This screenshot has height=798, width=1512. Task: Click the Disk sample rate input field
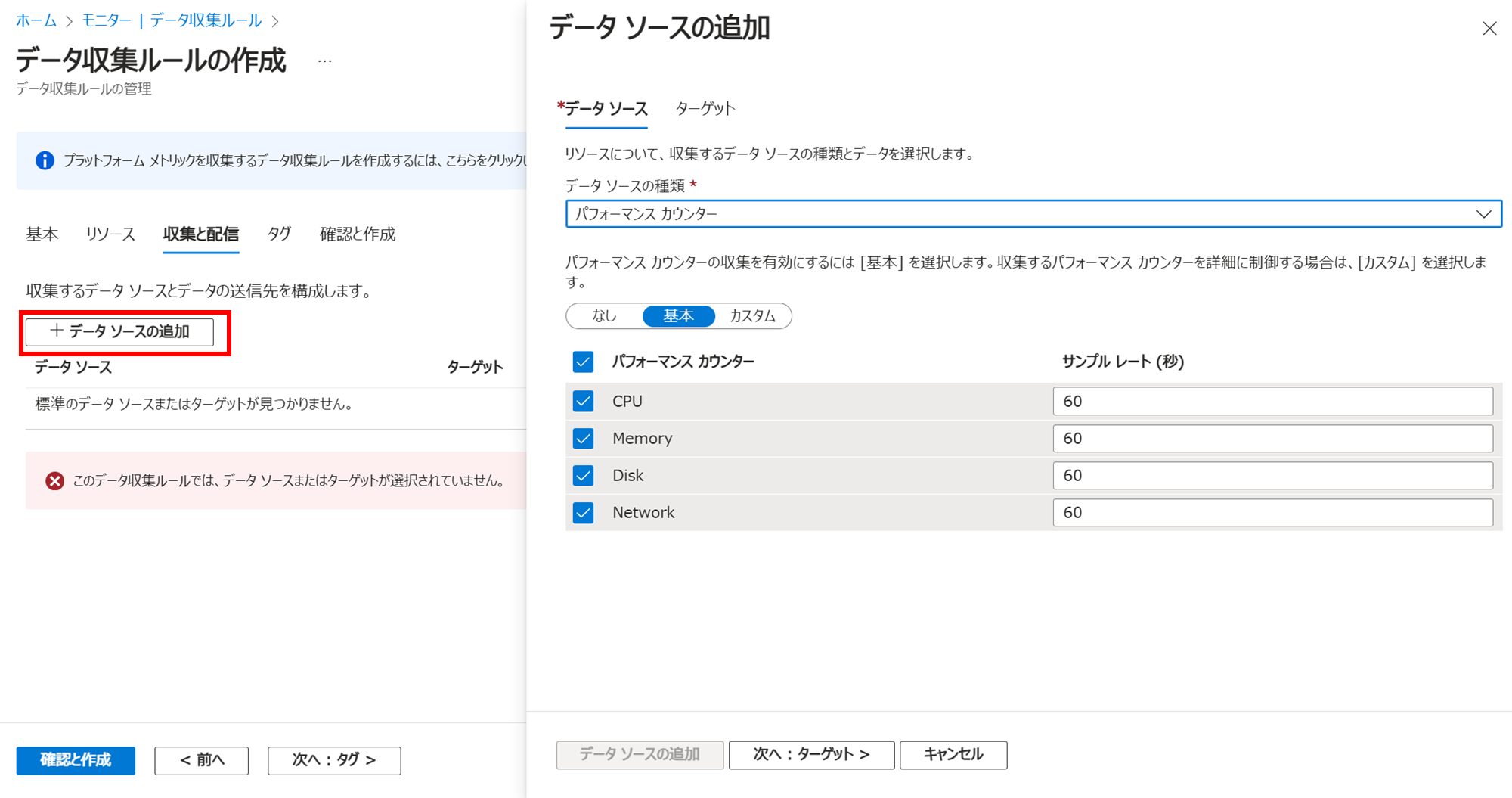pyautogui.click(x=1273, y=475)
